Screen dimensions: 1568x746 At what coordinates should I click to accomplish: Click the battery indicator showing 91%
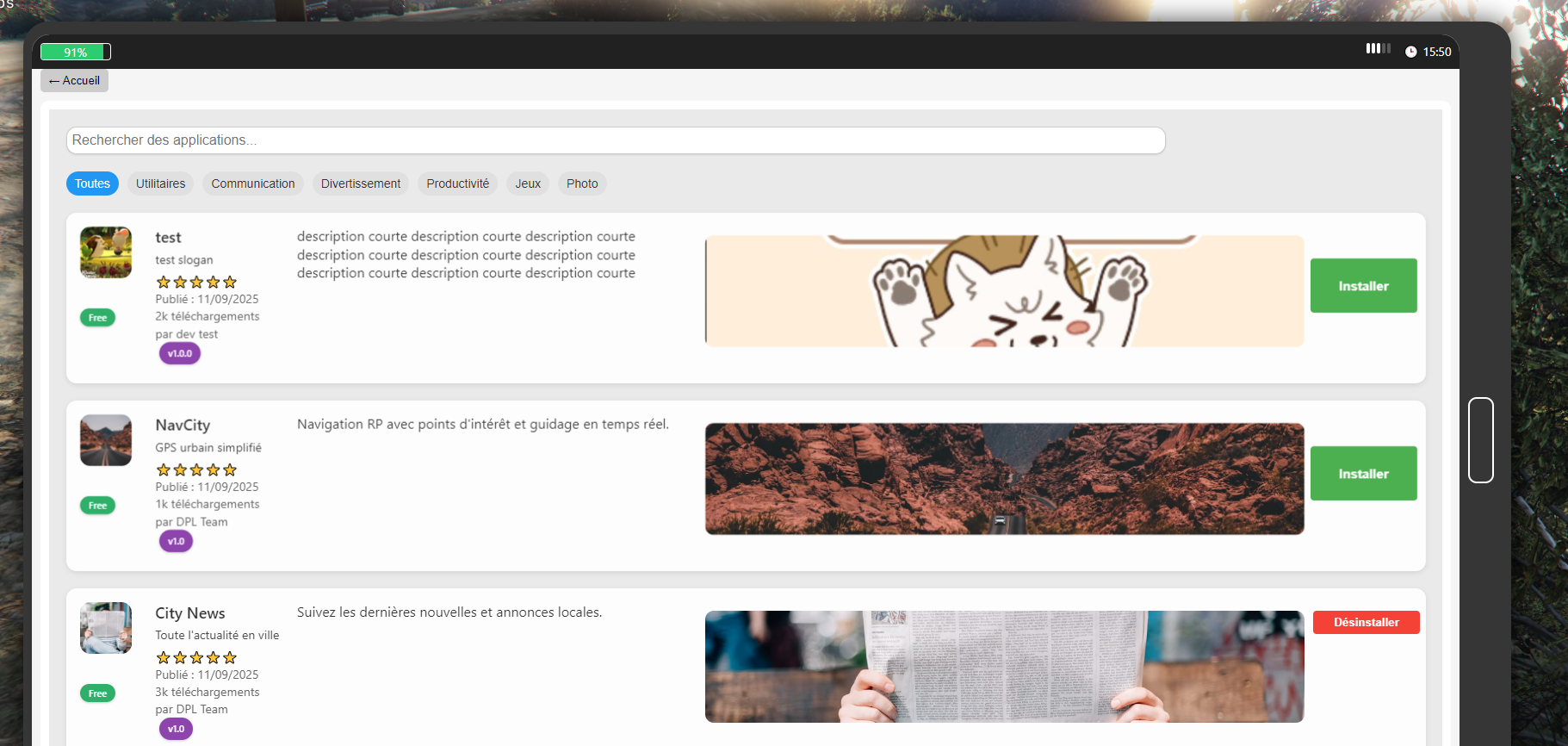click(x=76, y=53)
